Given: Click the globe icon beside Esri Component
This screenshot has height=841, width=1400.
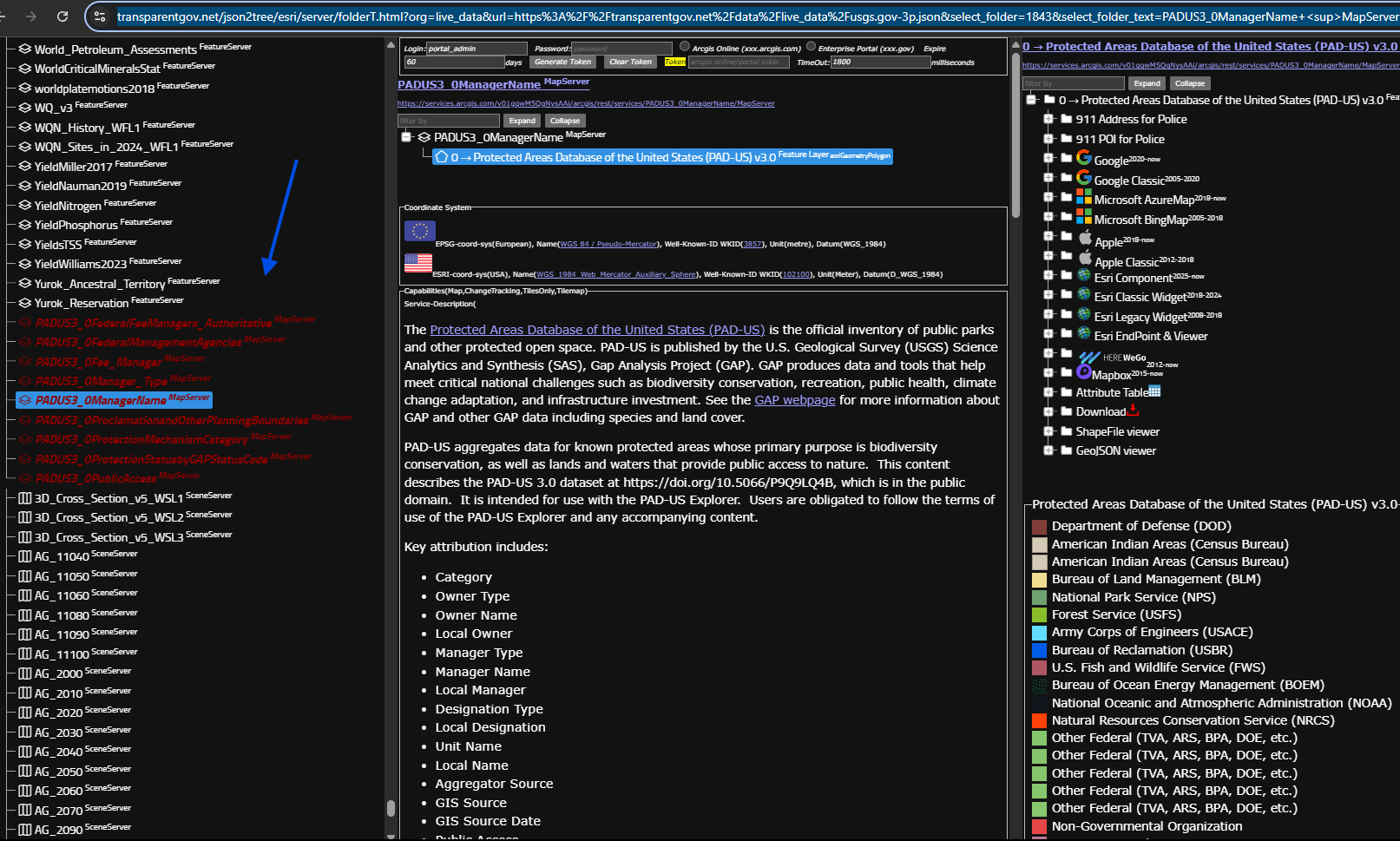Looking at the screenshot, I should click(x=1084, y=275).
